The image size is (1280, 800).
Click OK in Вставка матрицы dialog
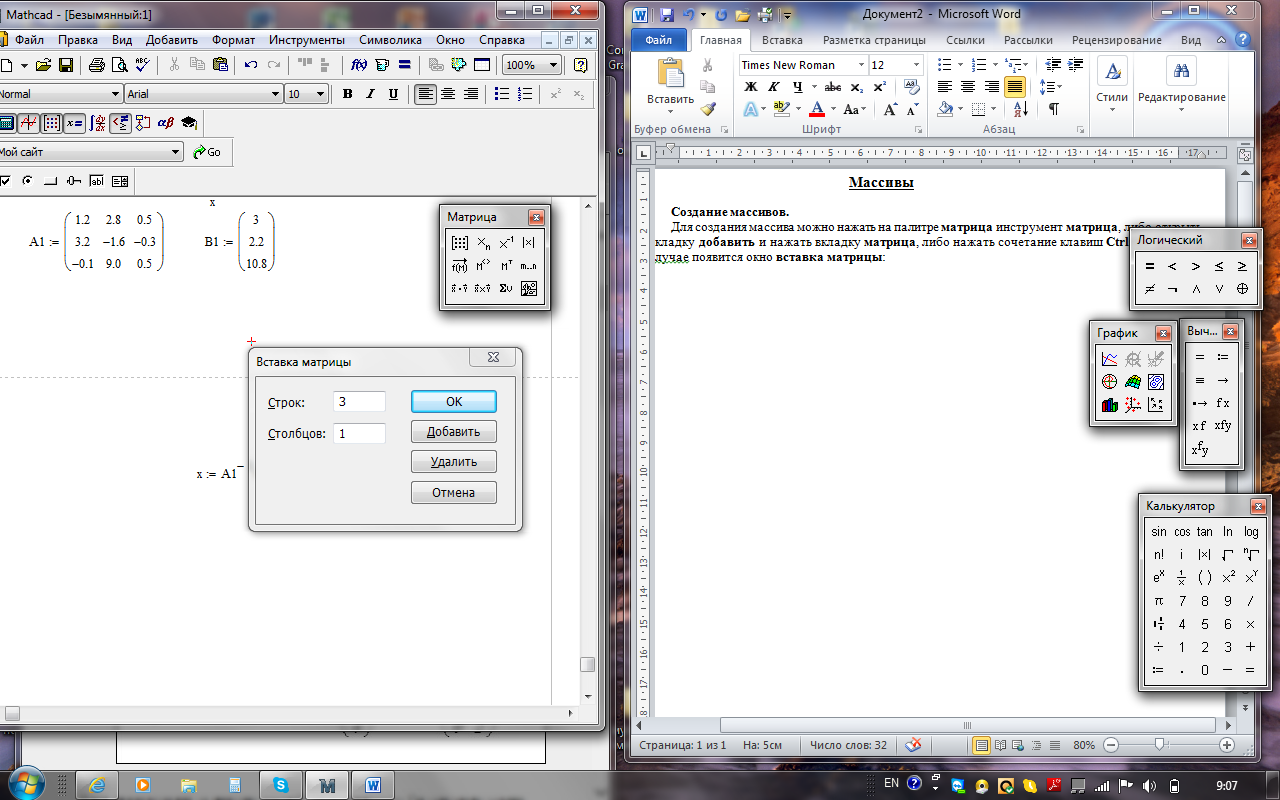pyautogui.click(x=454, y=401)
